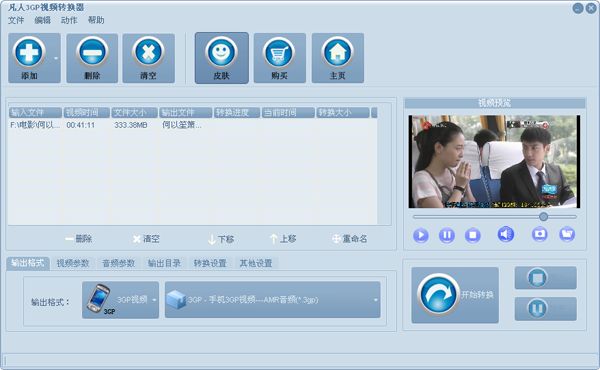
Task: Pause the preview video
Action: [x=447, y=235]
